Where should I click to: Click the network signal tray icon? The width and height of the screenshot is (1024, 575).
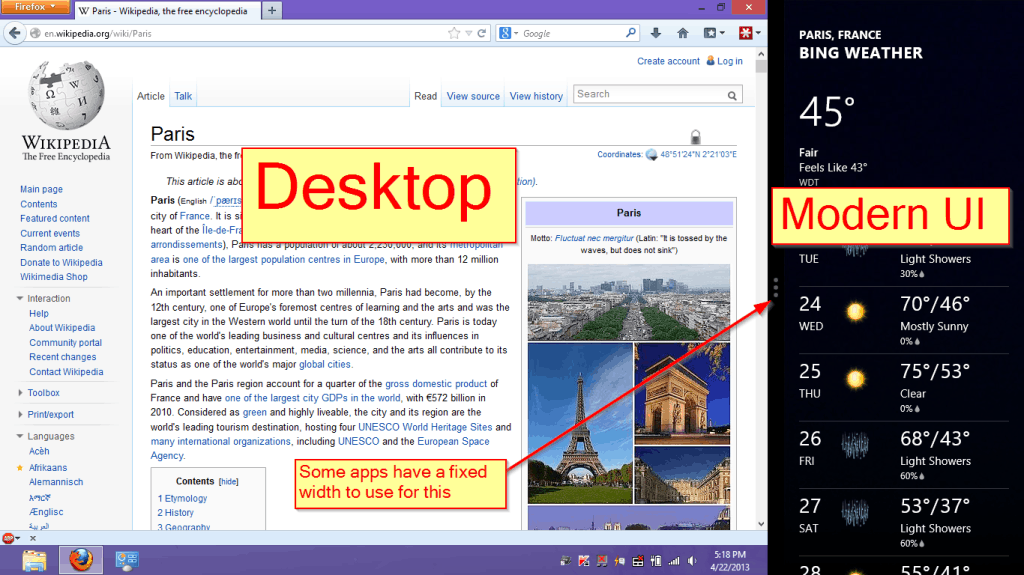674,561
